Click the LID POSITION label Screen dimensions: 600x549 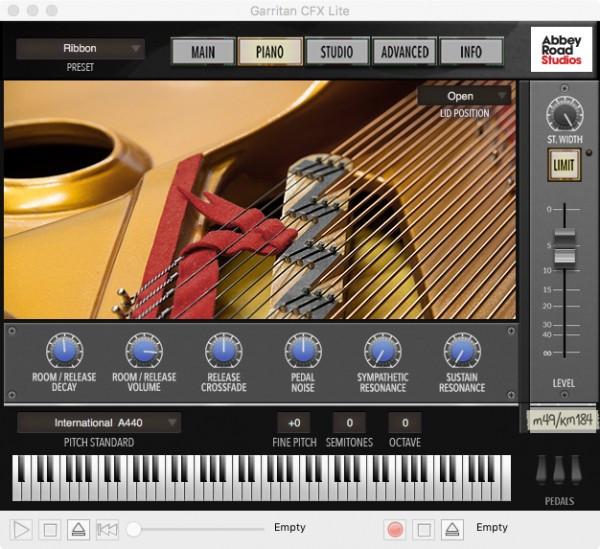coord(464,114)
